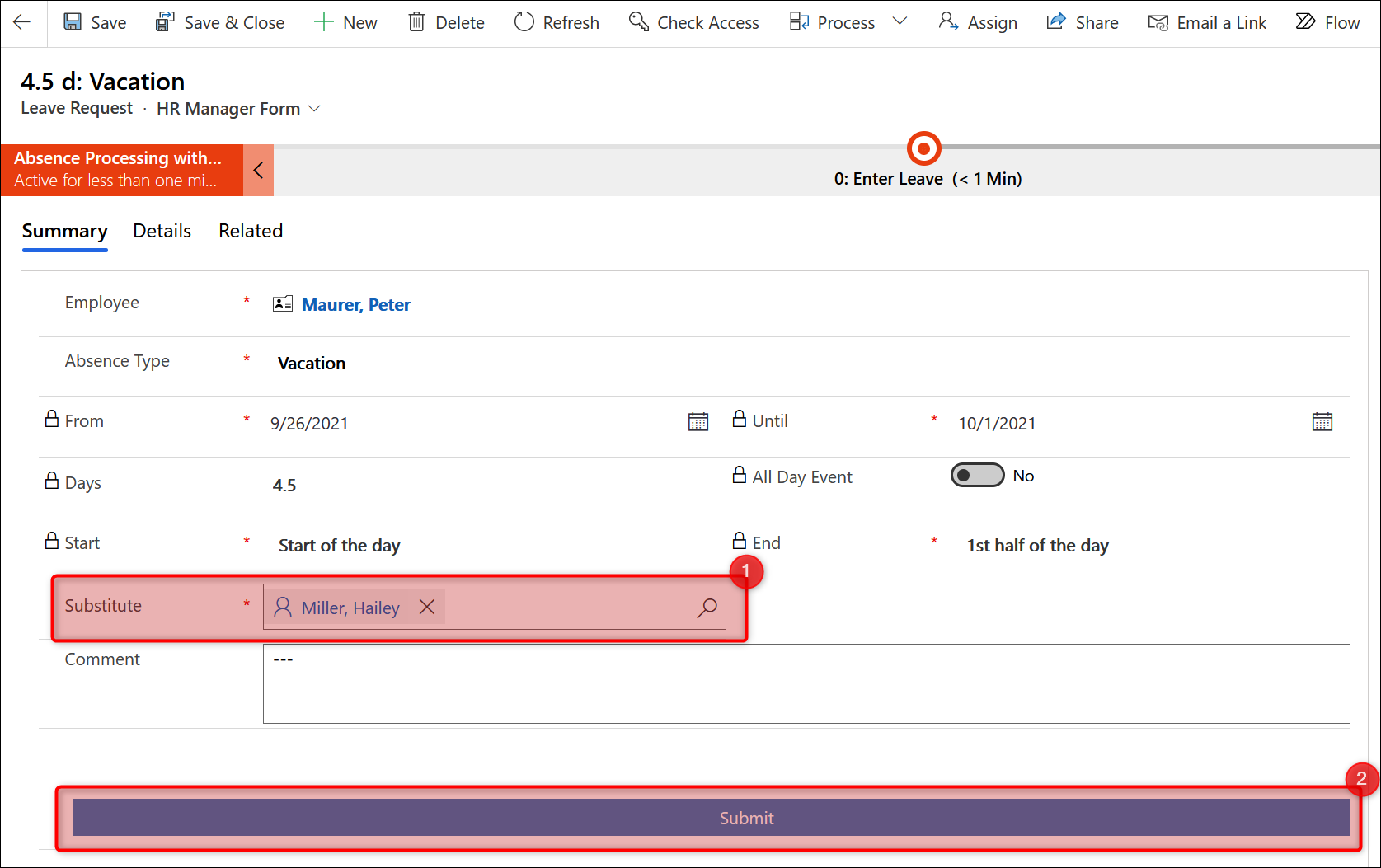Click the Refresh icon

tap(524, 22)
